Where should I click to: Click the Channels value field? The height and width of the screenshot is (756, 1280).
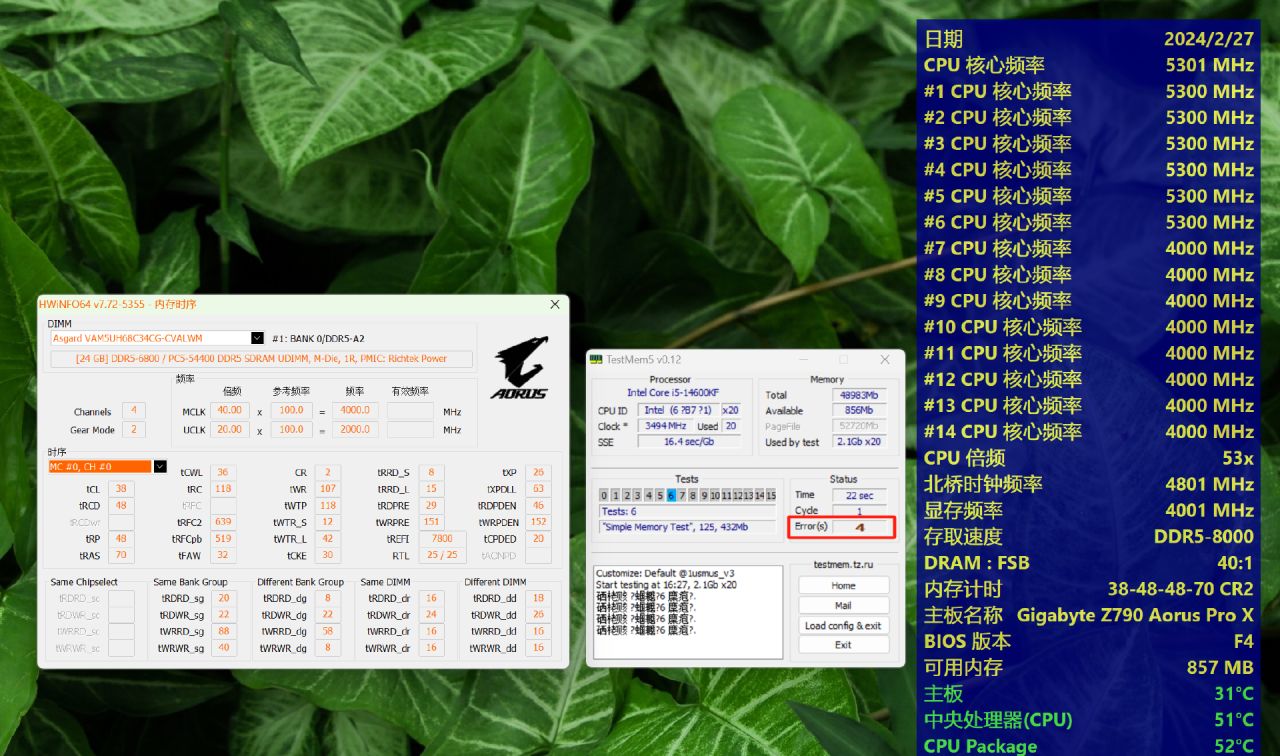(x=133, y=411)
